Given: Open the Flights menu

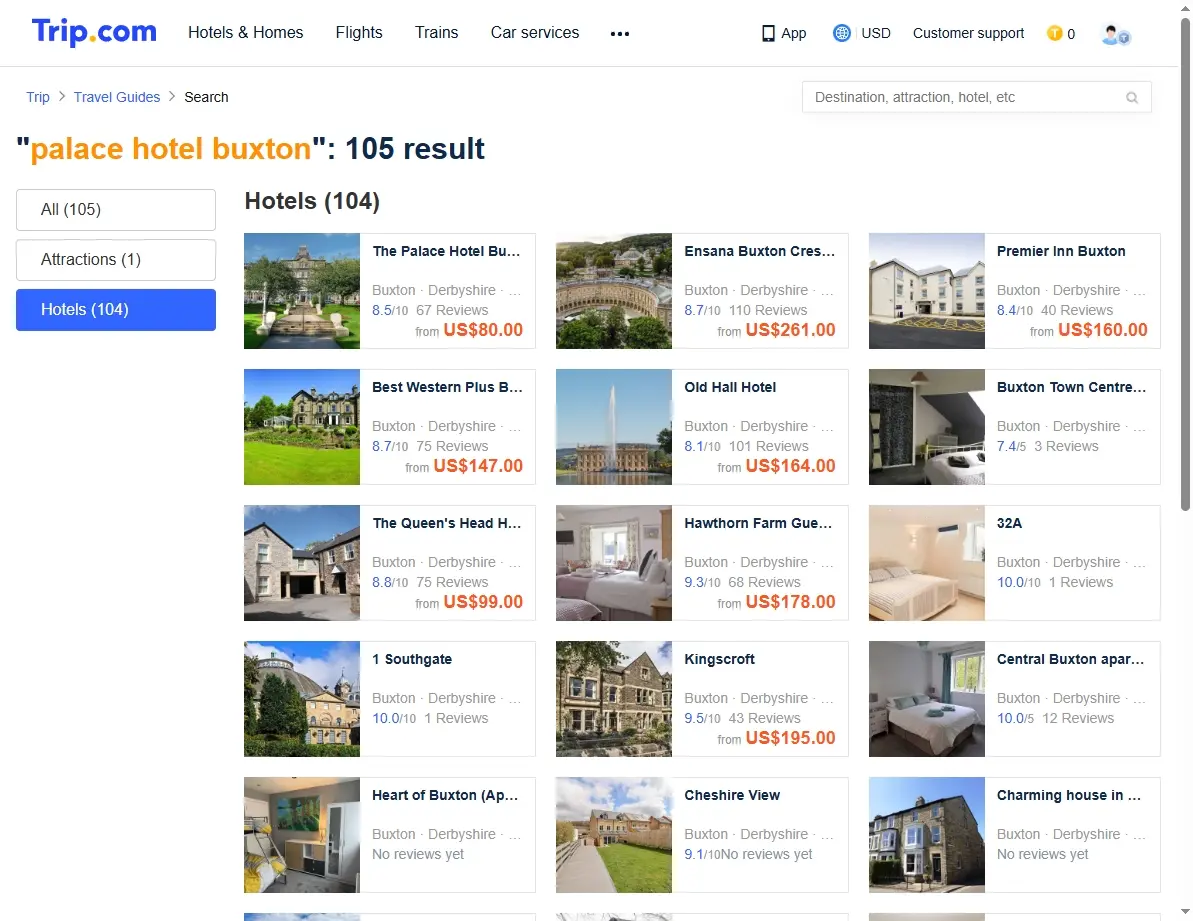Looking at the screenshot, I should coord(359,33).
